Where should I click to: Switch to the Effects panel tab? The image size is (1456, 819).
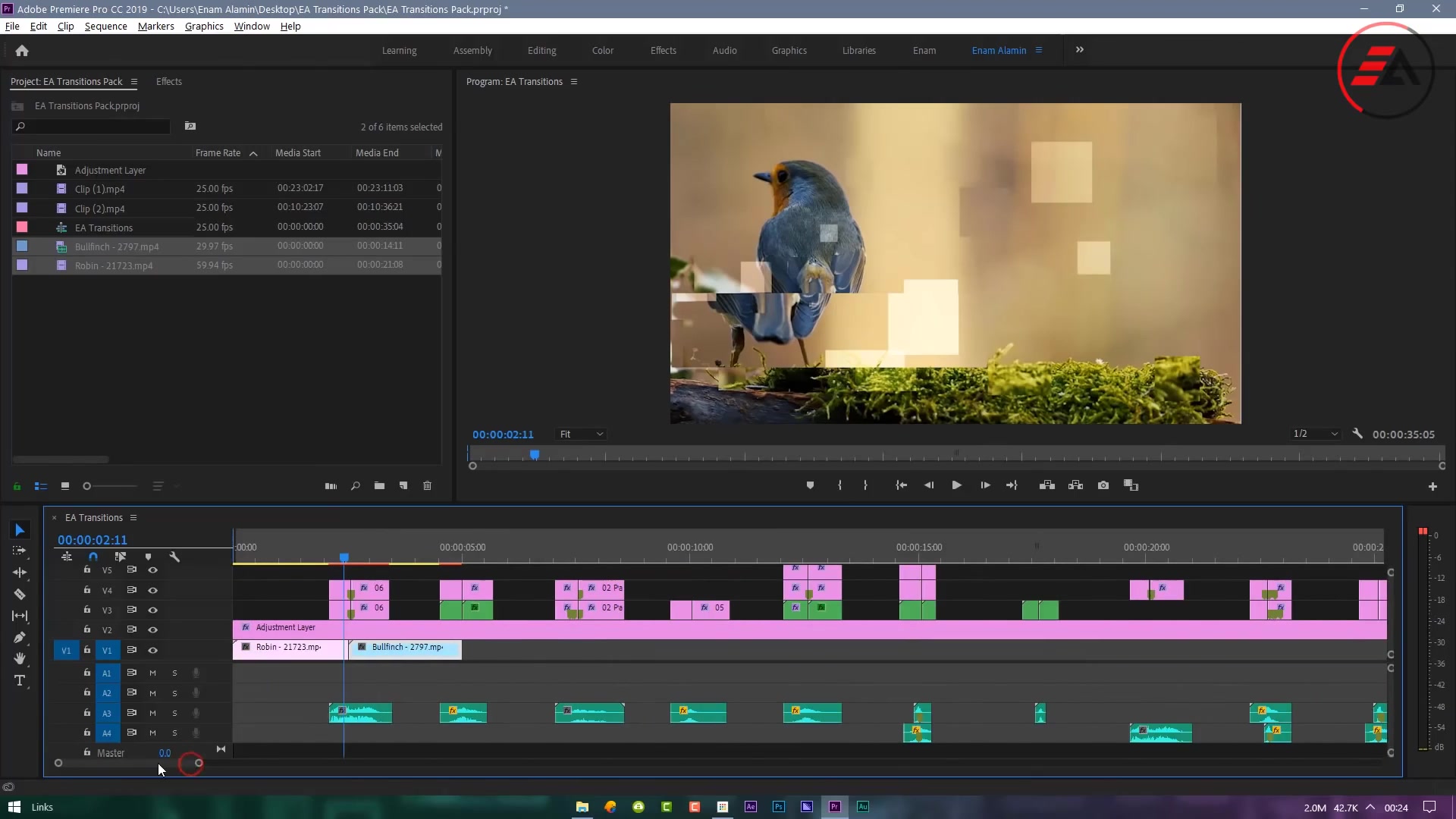[x=168, y=82]
